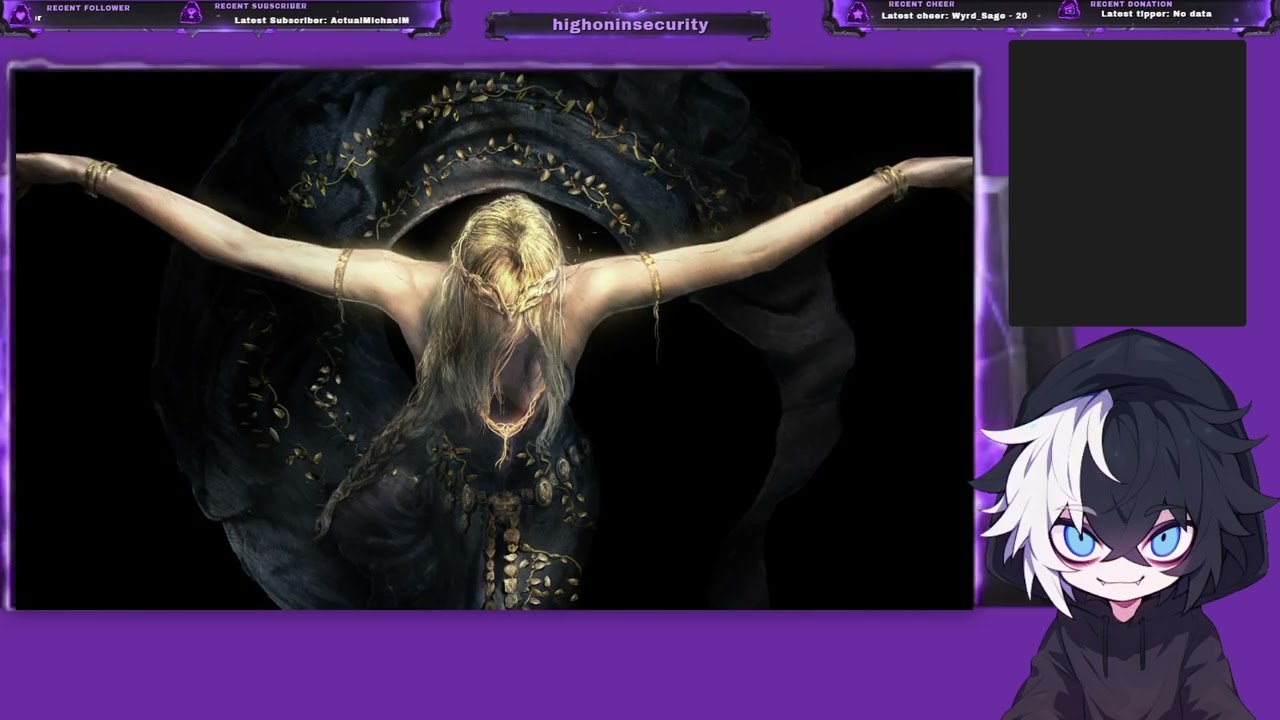Click the 'RECENT DONATION' label
Viewport: 1280px width, 720px height.
(x=1131, y=5)
